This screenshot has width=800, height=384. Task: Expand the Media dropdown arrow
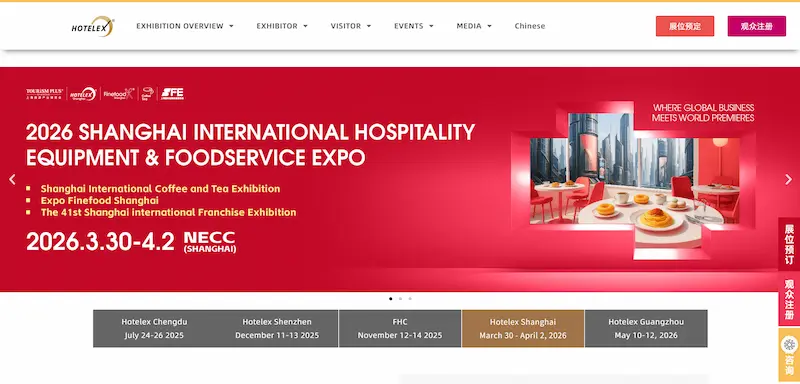click(x=489, y=26)
